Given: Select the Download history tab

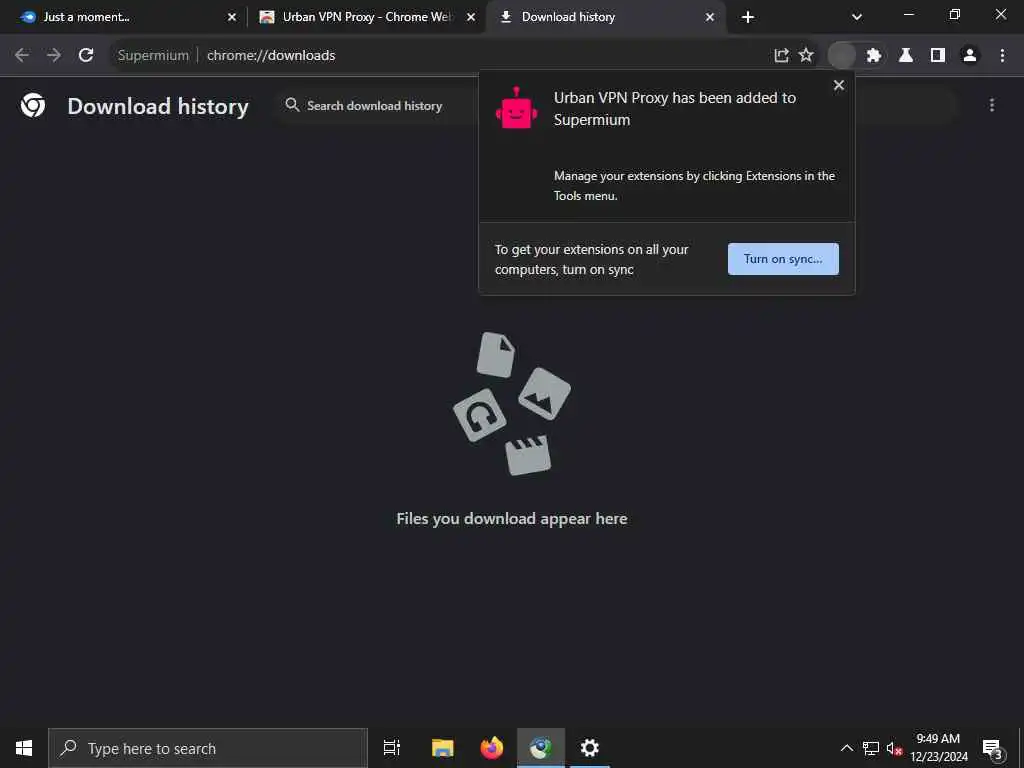Looking at the screenshot, I should click(x=604, y=18).
